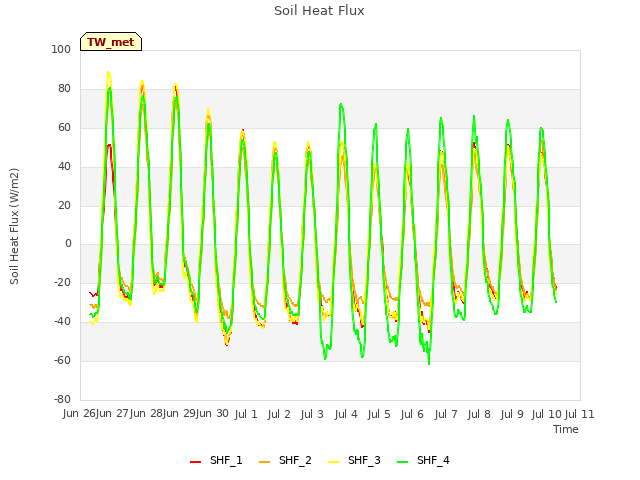Click the Jul 11 x-axis date label
Image resolution: width=640 pixels, height=480 pixels.
(x=580, y=414)
